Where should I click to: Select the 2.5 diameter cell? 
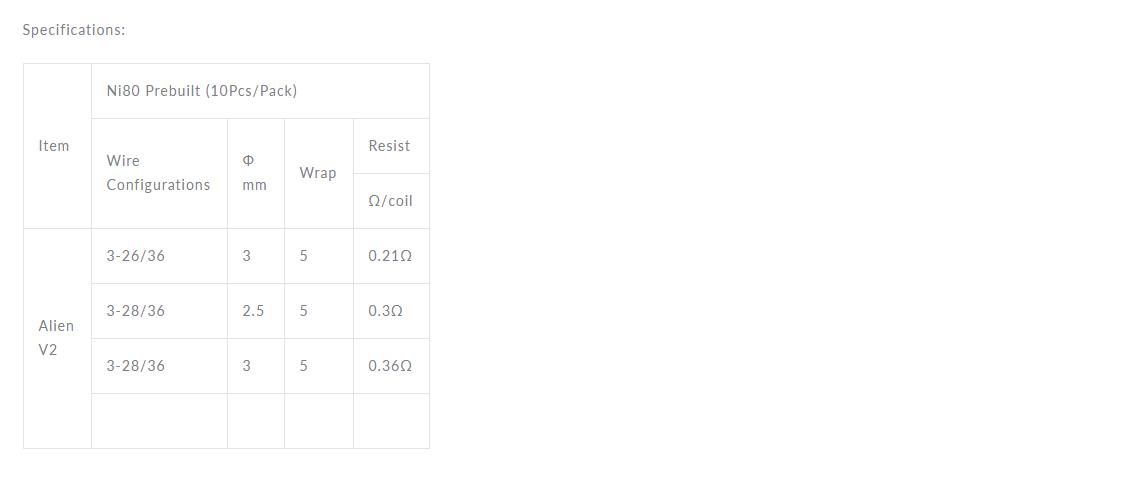pos(253,311)
